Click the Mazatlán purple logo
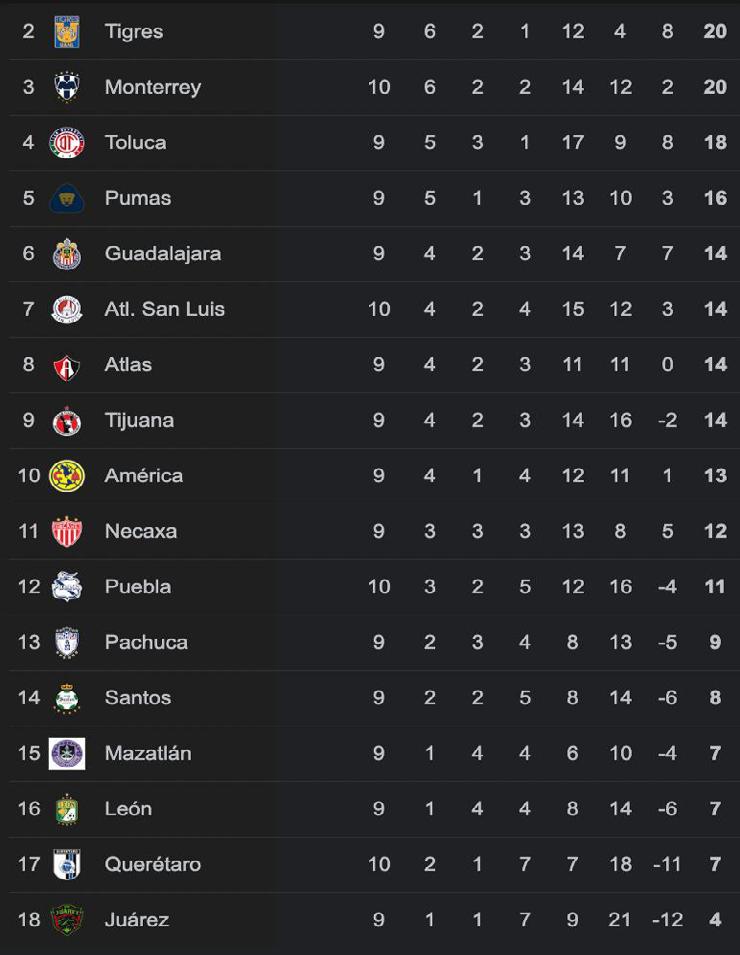Image resolution: width=740 pixels, height=955 pixels. coord(67,753)
